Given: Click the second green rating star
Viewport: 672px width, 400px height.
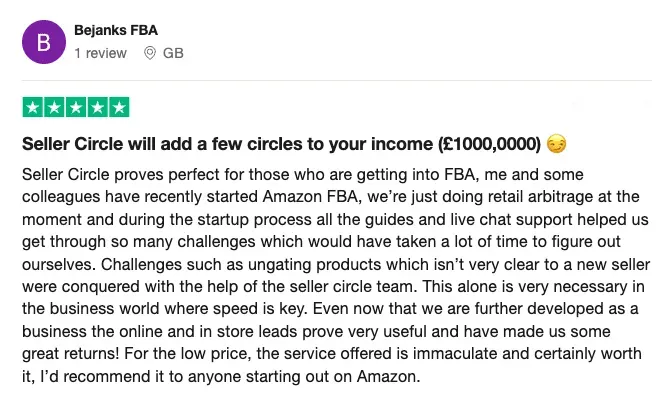Looking at the screenshot, I should 54,107.
